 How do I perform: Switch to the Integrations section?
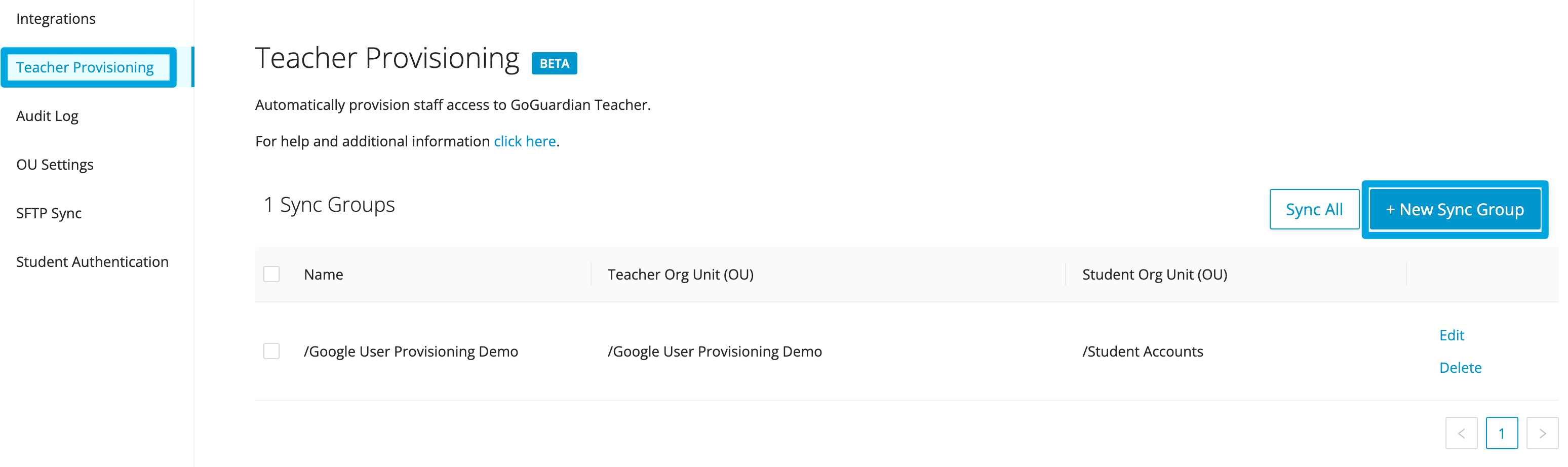[x=55, y=18]
